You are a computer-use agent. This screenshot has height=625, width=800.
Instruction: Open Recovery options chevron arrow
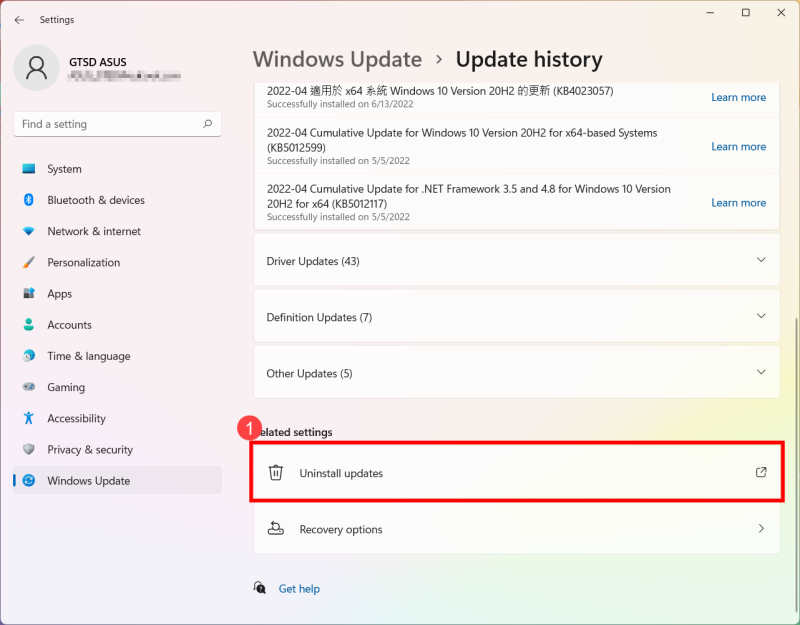point(761,529)
